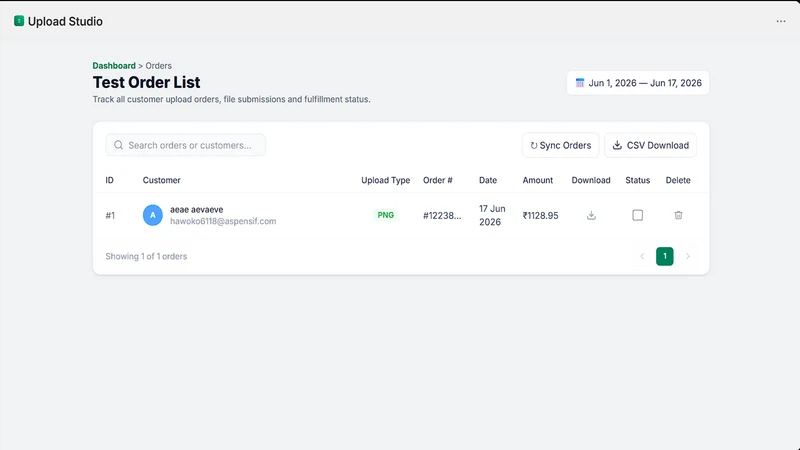Click the Test Order List heading
The image size is (800, 450).
pyautogui.click(x=146, y=82)
